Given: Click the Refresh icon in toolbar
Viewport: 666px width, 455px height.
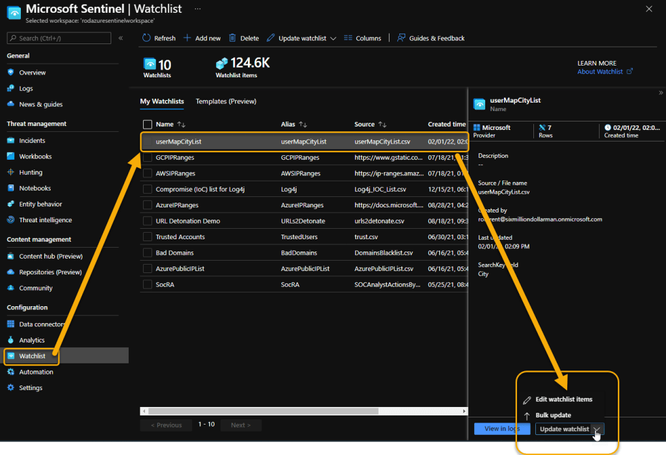Looking at the screenshot, I should point(146,38).
